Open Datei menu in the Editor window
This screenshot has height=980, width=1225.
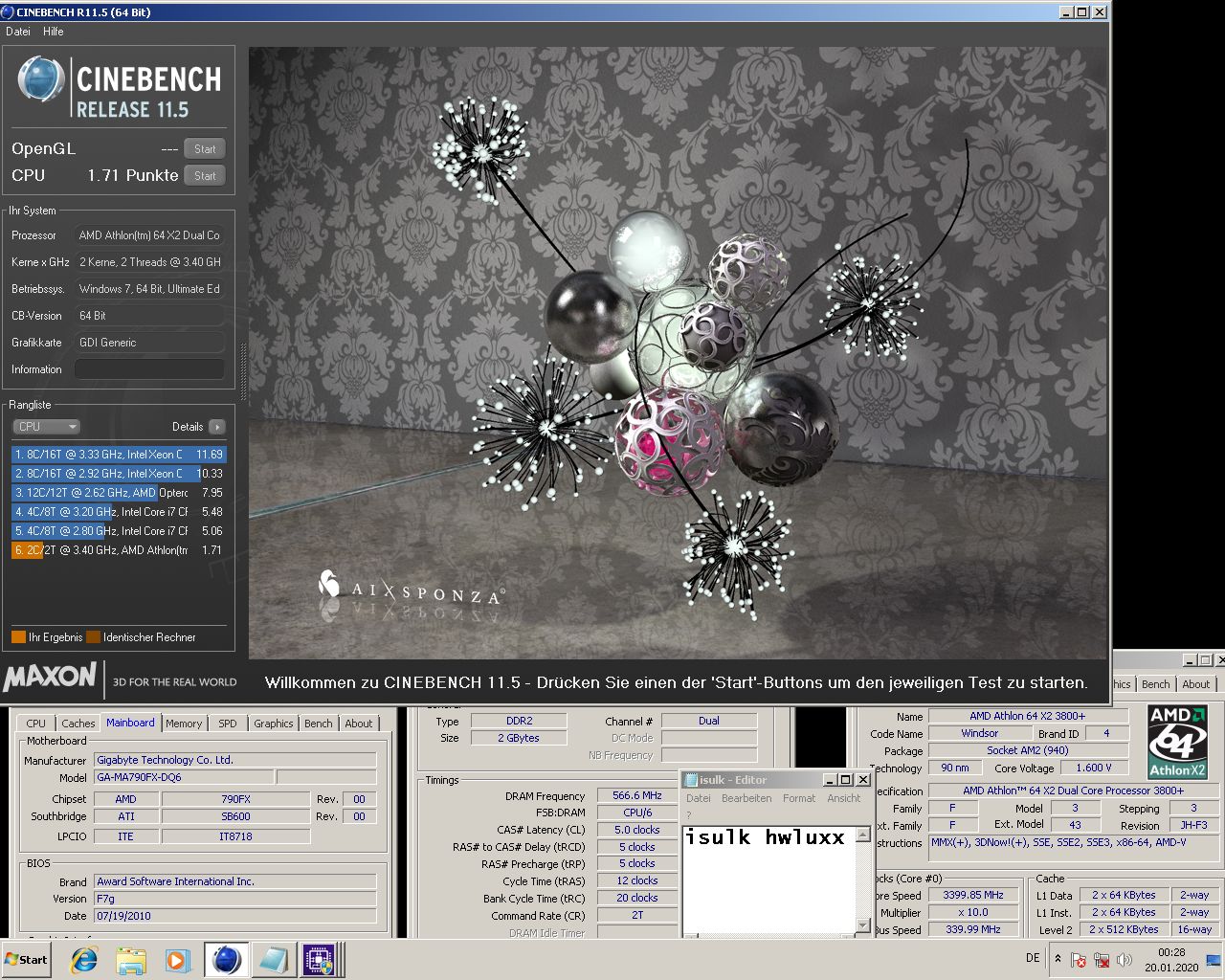tap(699, 798)
